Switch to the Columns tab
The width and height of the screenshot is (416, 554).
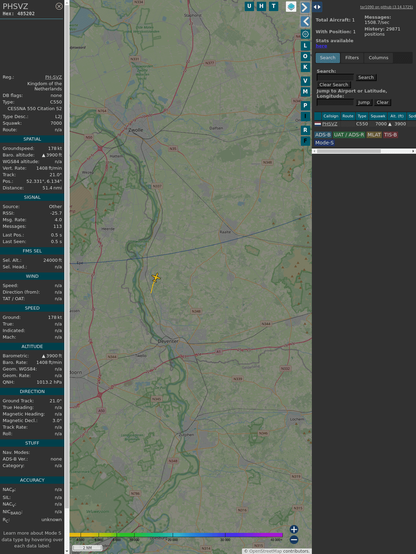[378, 58]
